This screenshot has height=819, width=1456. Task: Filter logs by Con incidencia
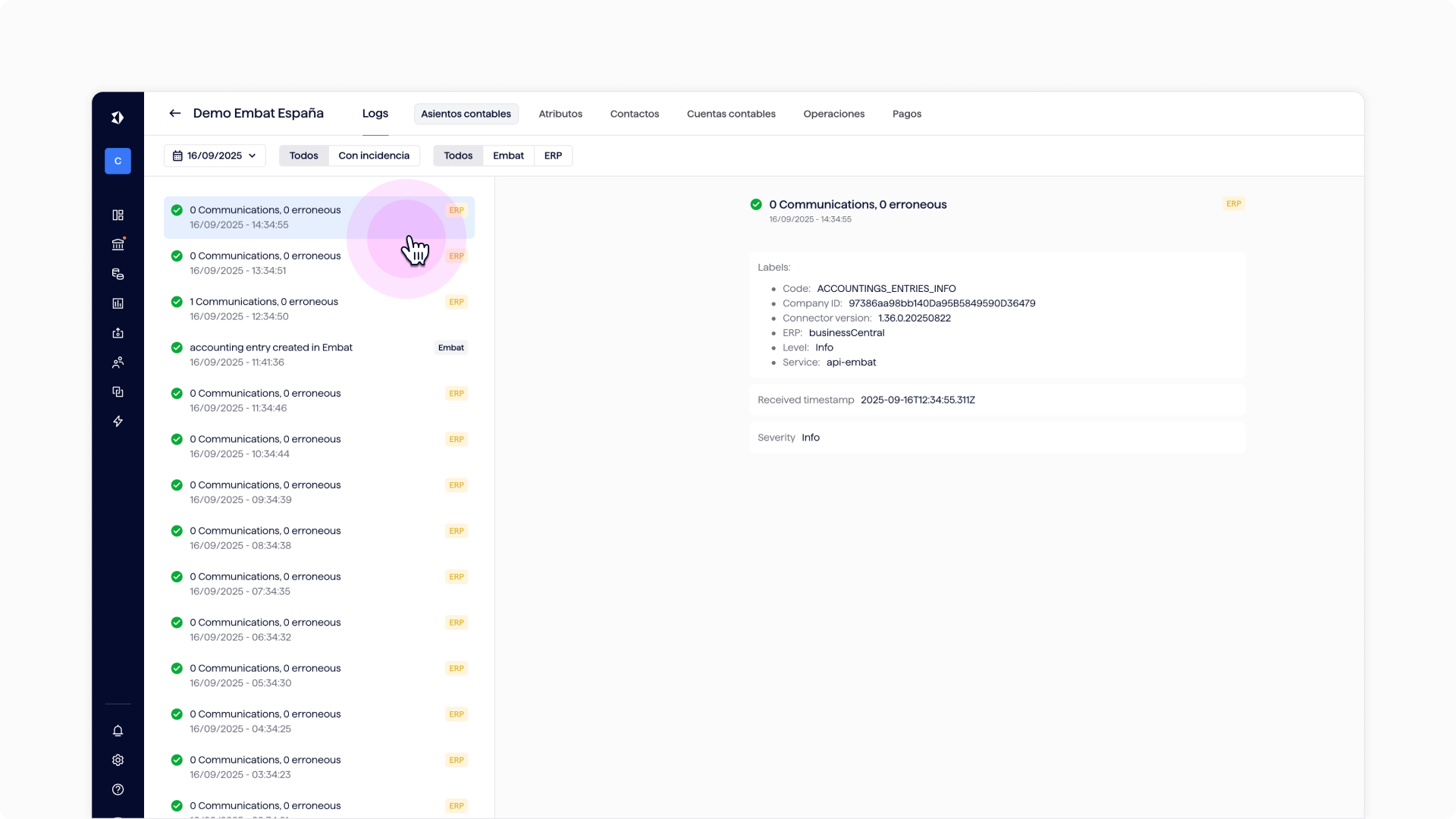[374, 156]
